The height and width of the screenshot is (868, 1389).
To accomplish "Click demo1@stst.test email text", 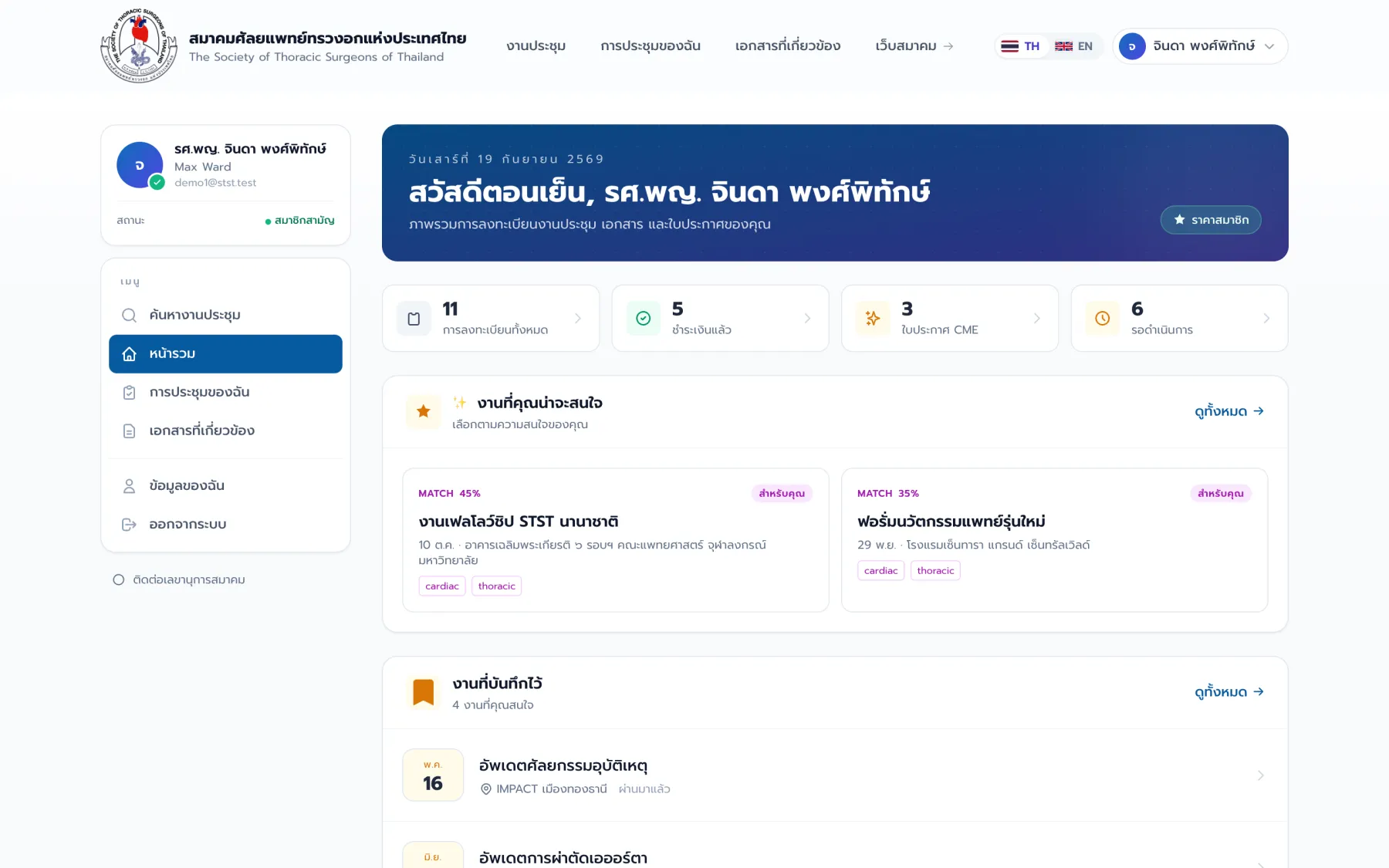I will (x=215, y=183).
